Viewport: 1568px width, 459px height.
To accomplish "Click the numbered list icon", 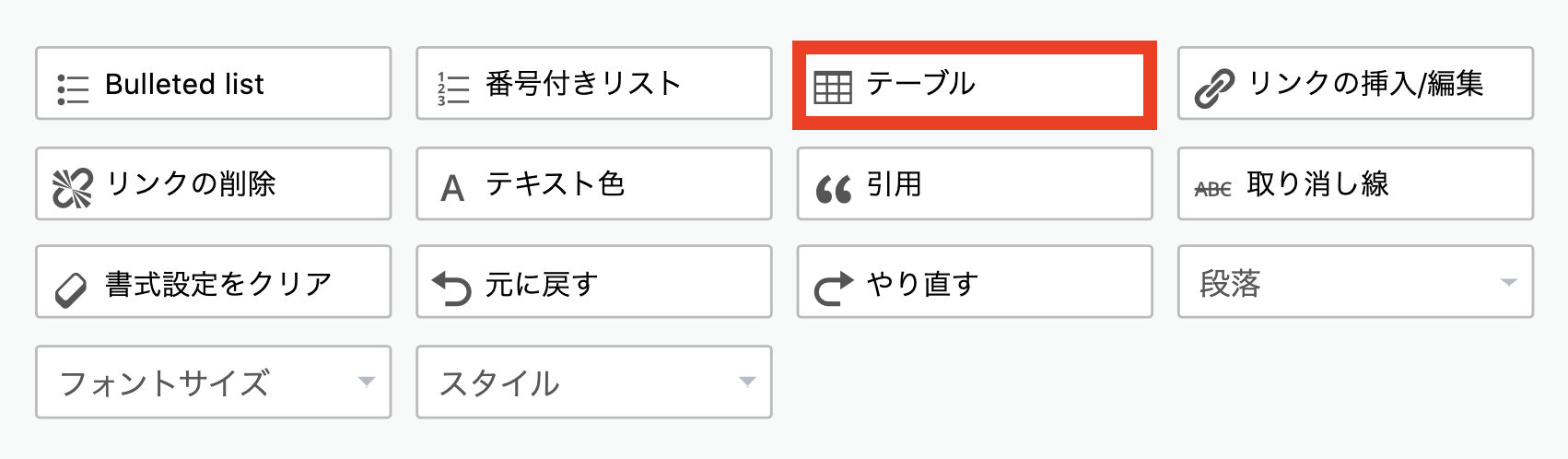I will pyautogui.click(x=453, y=88).
